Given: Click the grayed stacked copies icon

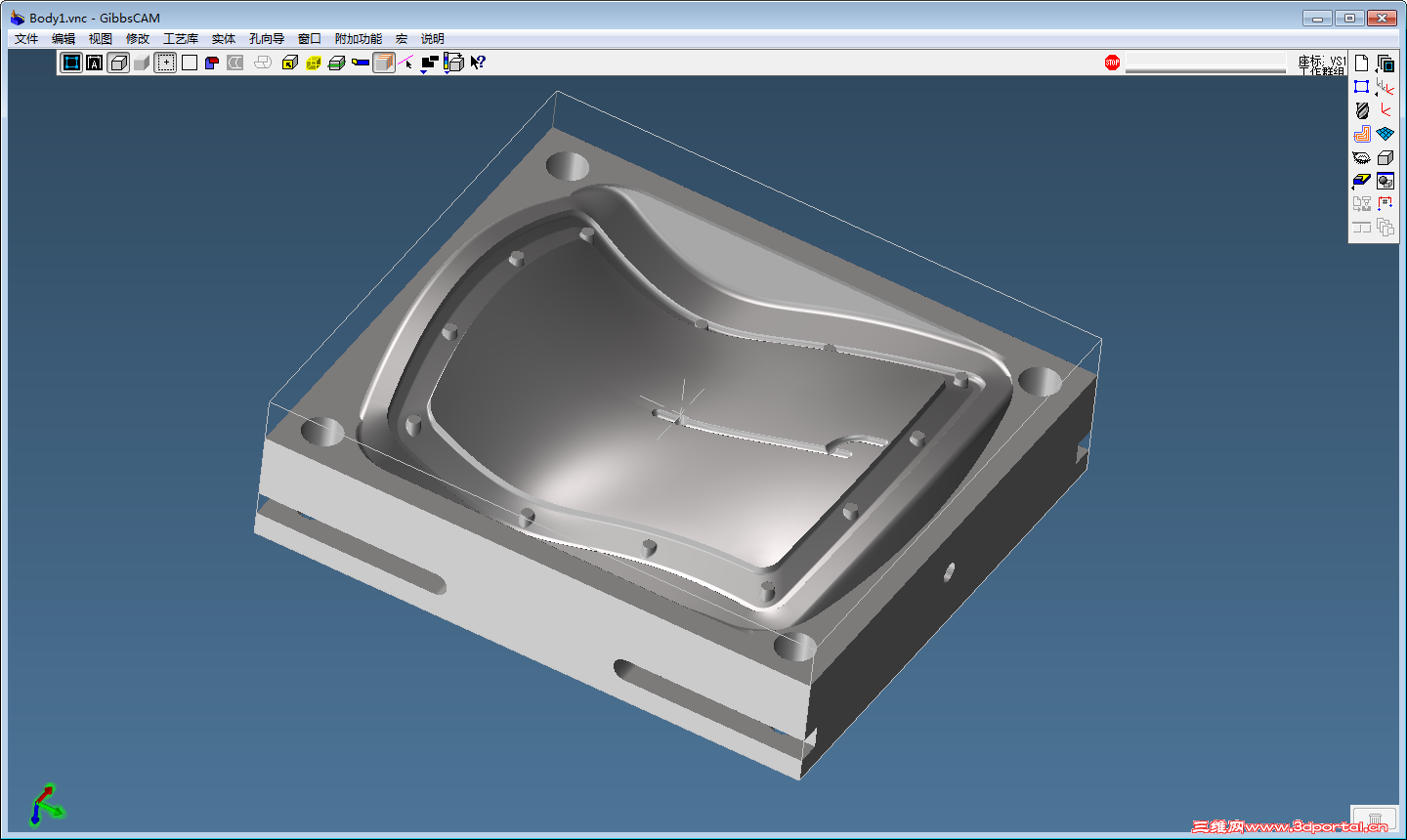Looking at the screenshot, I should coord(1386,228).
